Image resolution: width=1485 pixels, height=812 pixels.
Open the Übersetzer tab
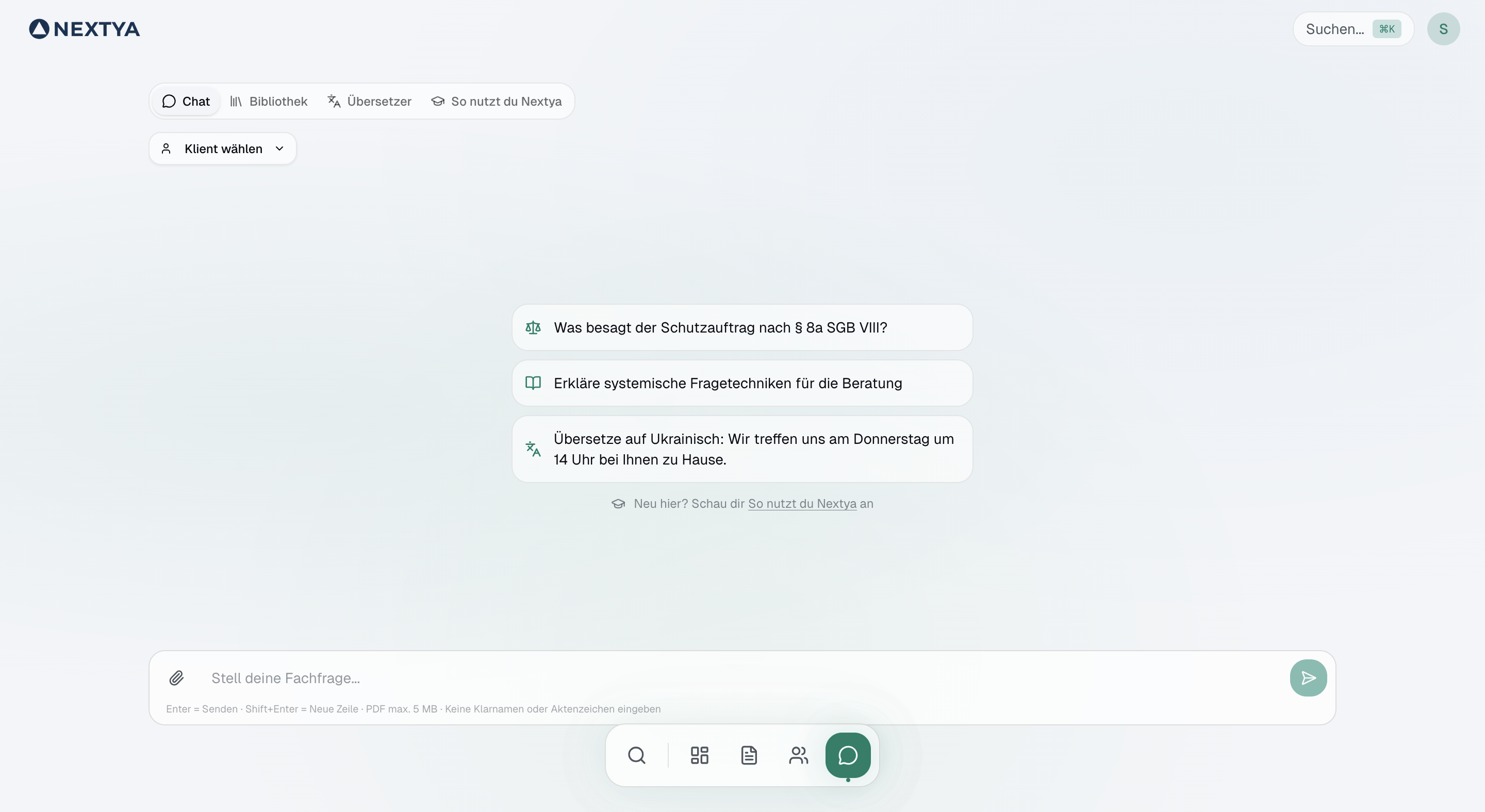370,102
